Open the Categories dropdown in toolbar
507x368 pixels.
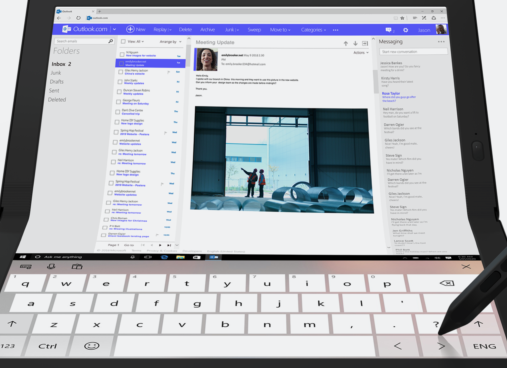point(313,30)
